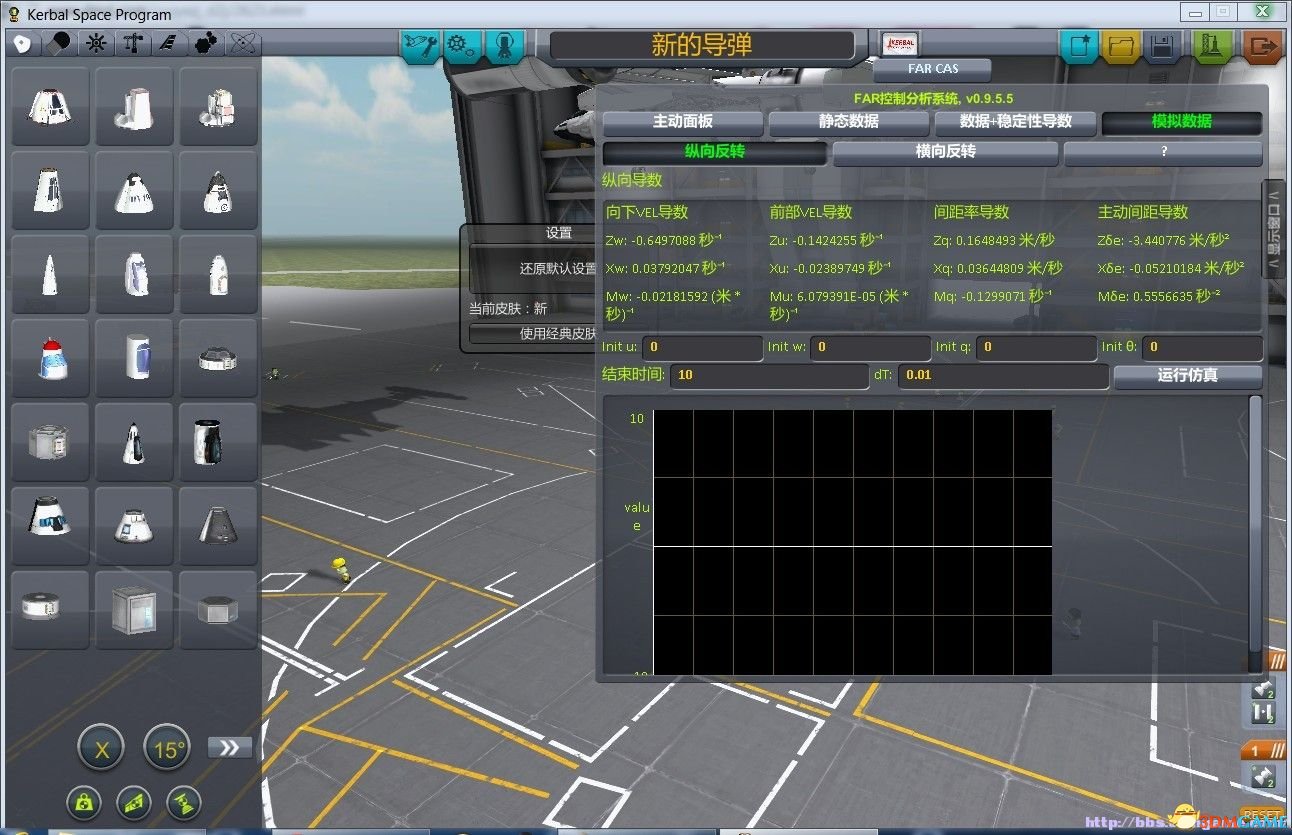Select the 横向反转 simulation mode
The image size is (1292, 835).
[945, 153]
